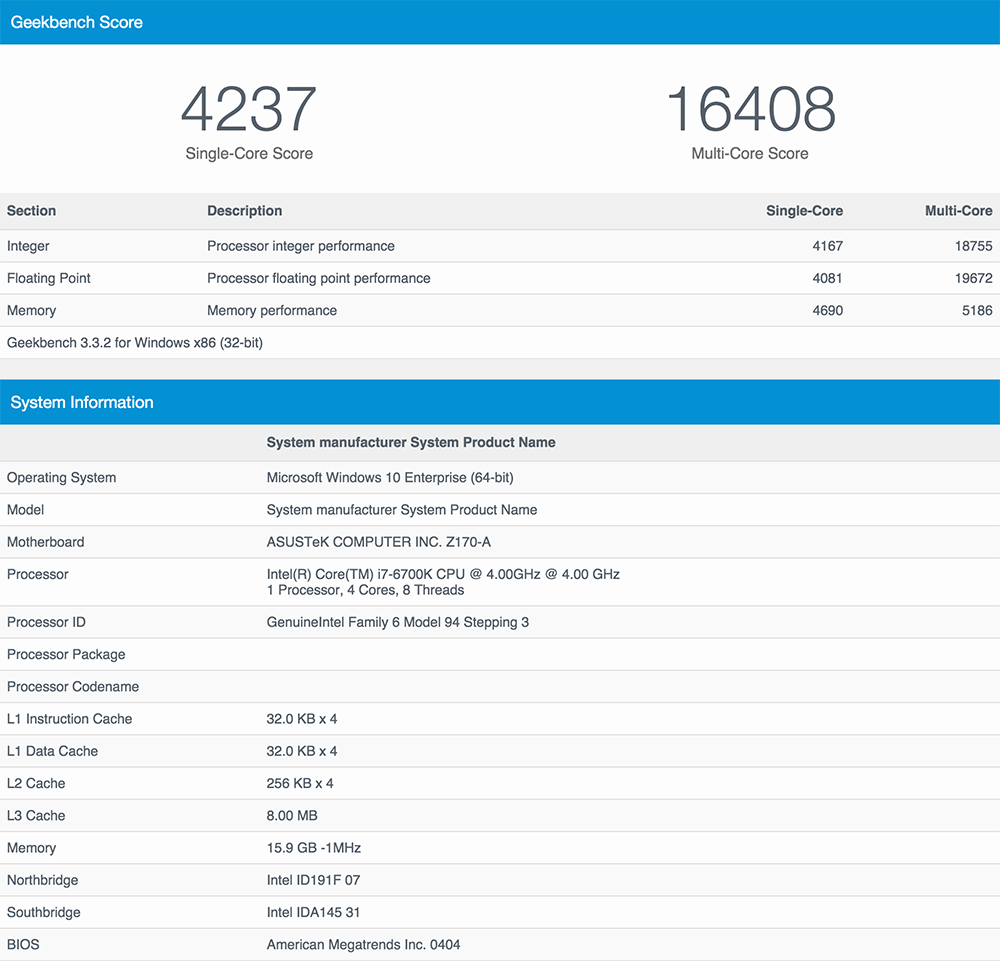Click 'GenuineIntel Family 6 Model 94 Stepping 3'
Screen dimensions: 1000x961
[x=397, y=622]
